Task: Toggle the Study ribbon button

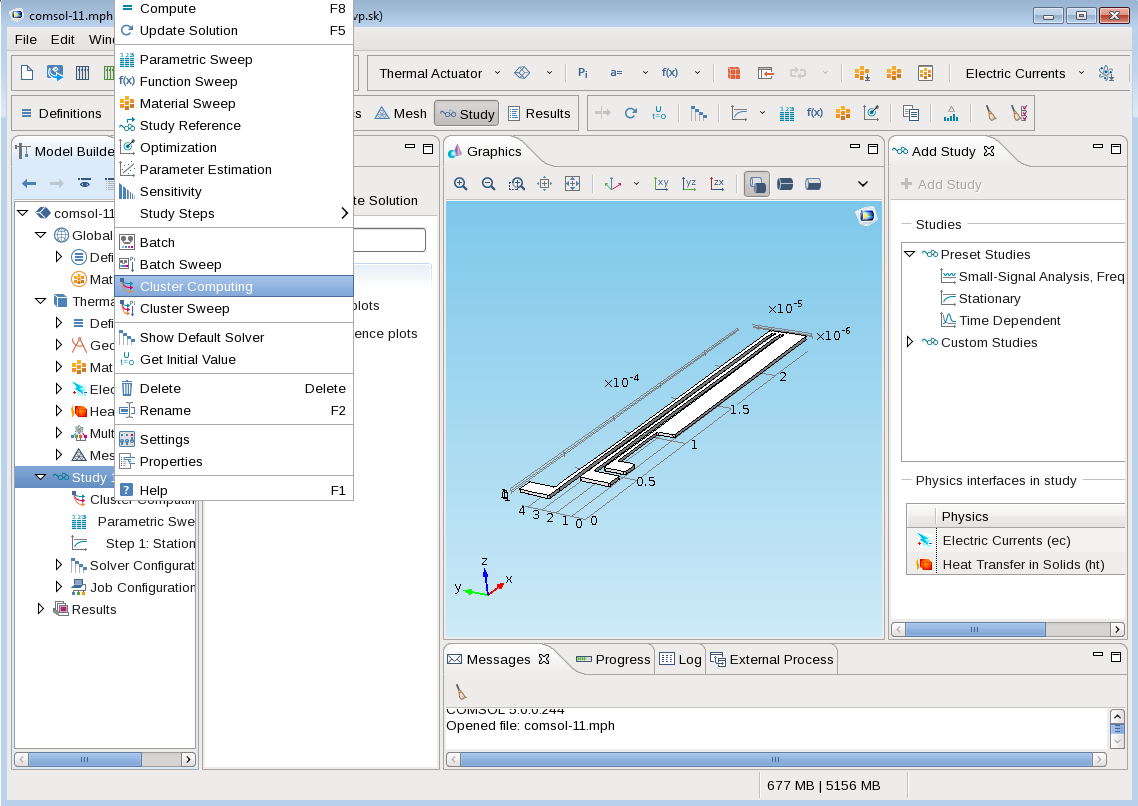Action: (x=466, y=114)
